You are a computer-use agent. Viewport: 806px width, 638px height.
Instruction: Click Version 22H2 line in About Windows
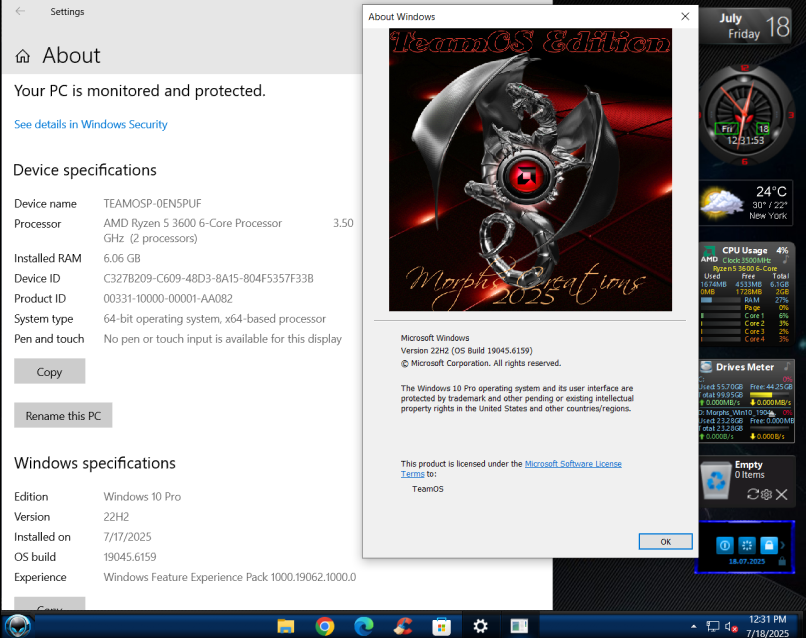467,351
